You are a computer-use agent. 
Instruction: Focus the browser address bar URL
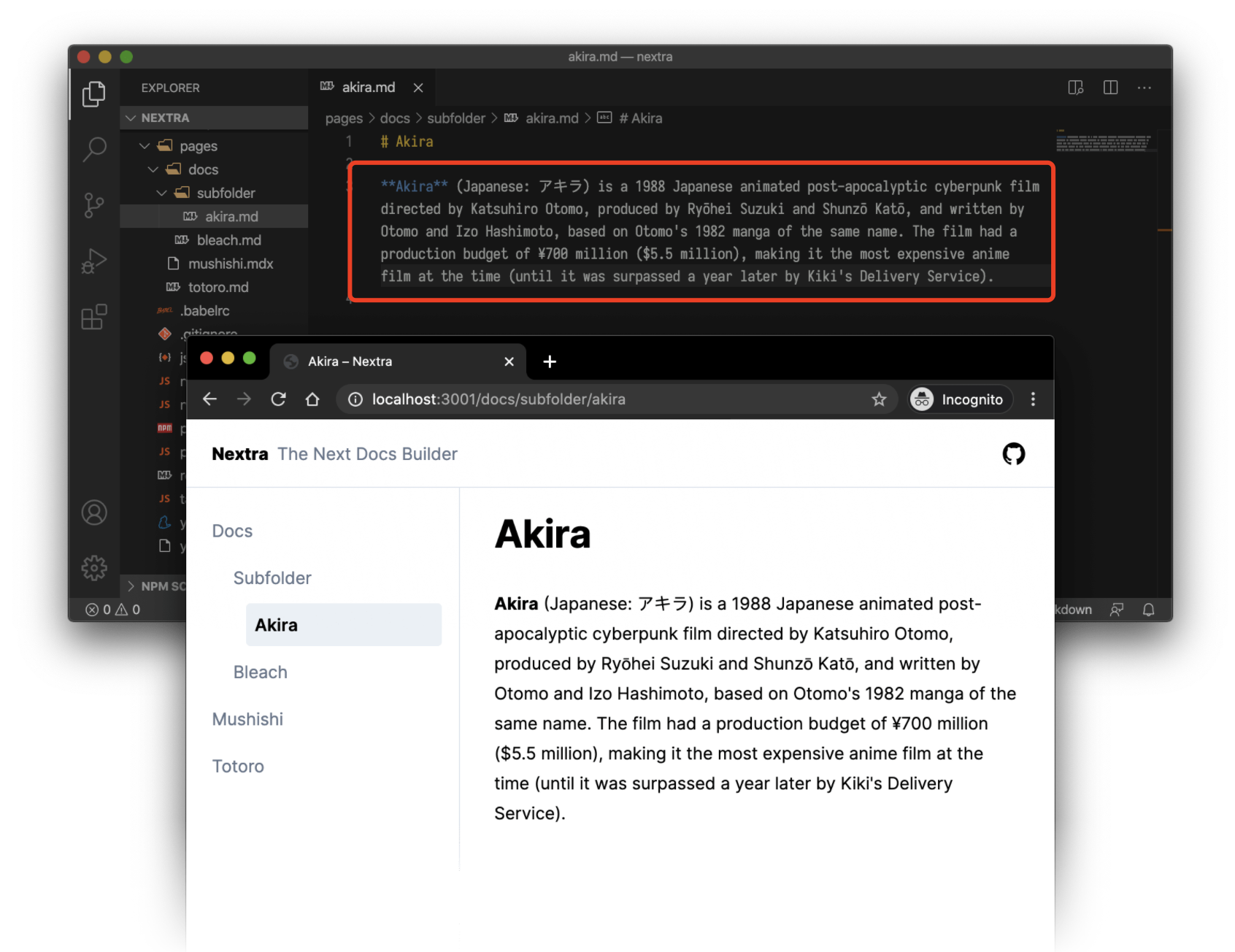[x=499, y=399]
